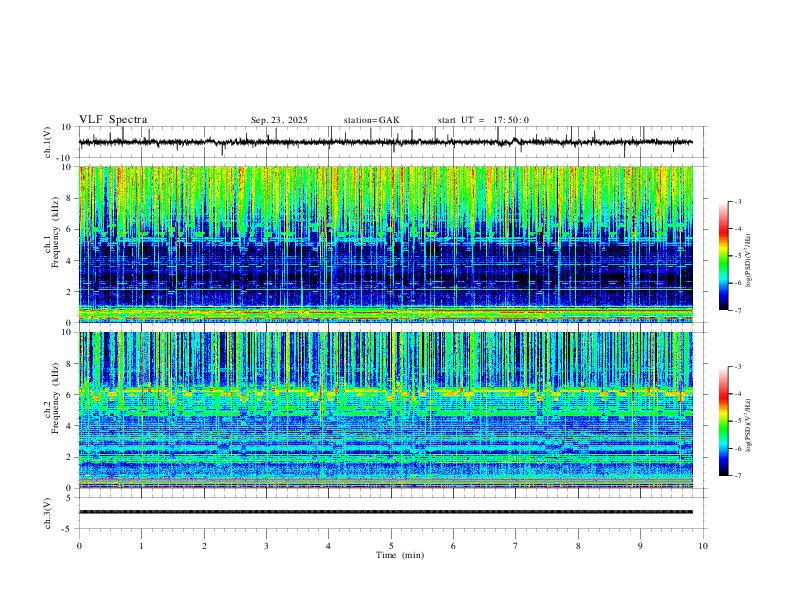Click the "-3" label on ch.2 color bar

tap(738, 367)
